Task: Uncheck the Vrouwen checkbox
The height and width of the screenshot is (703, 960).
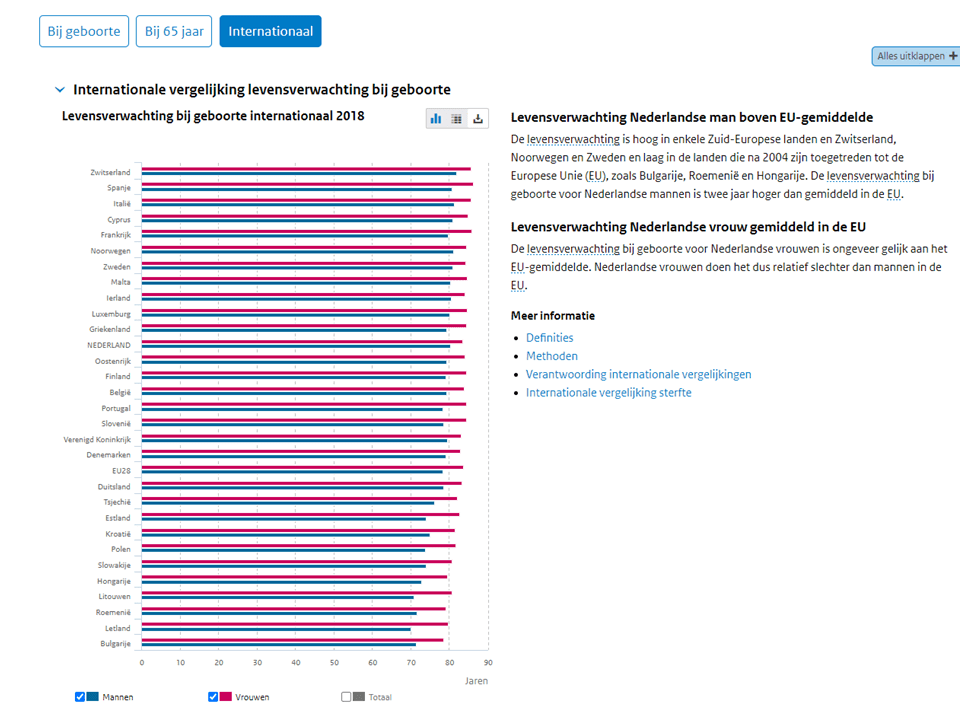Action: coord(213,696)
